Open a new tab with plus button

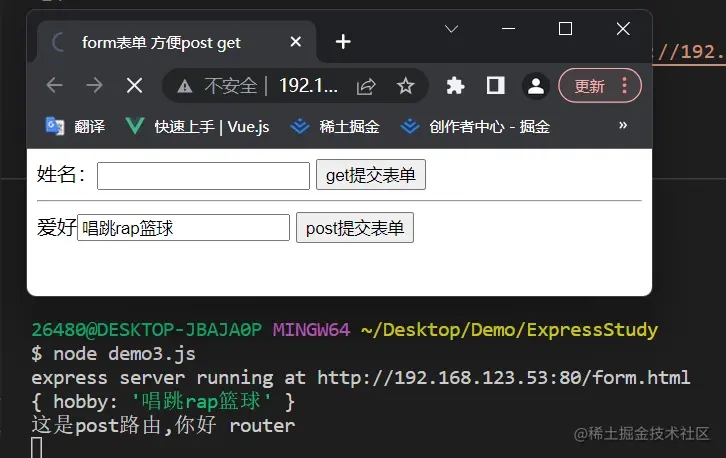click(343, 42)
